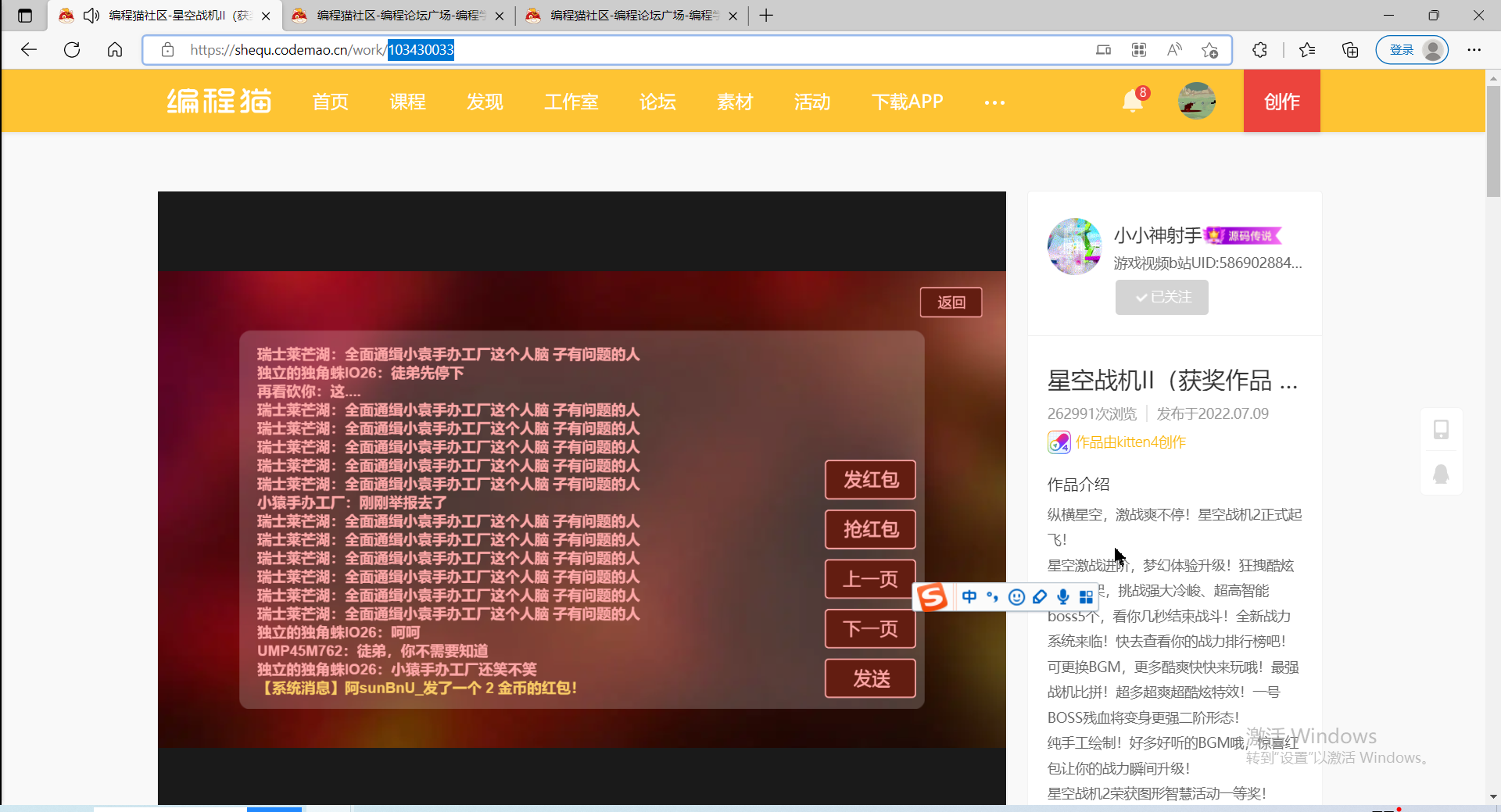Click the report bell icon on right sidebar
This screenshot has width=1501, height=812.
(1441, 474)
